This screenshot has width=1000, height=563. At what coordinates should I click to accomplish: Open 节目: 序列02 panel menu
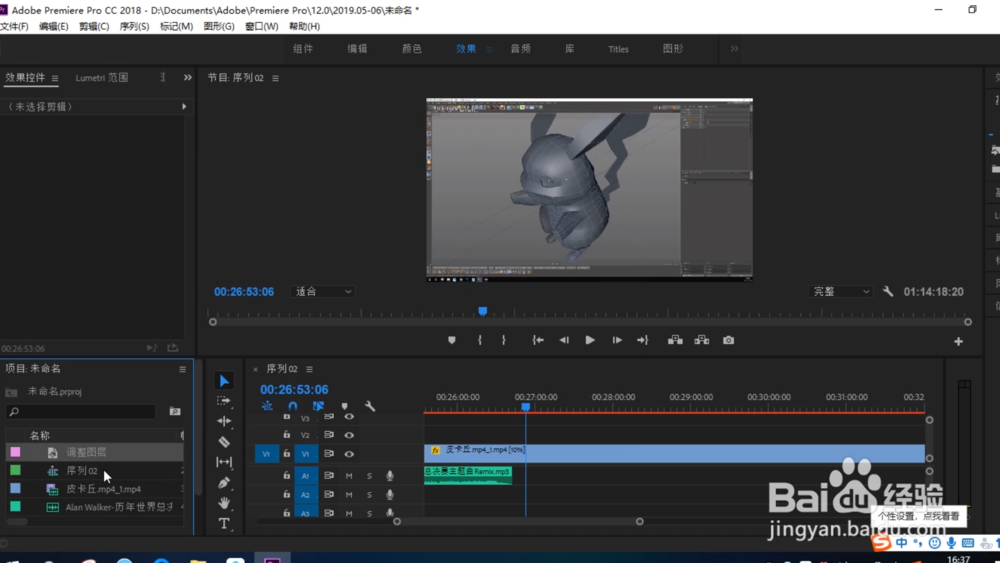click(x=276, y=78)
